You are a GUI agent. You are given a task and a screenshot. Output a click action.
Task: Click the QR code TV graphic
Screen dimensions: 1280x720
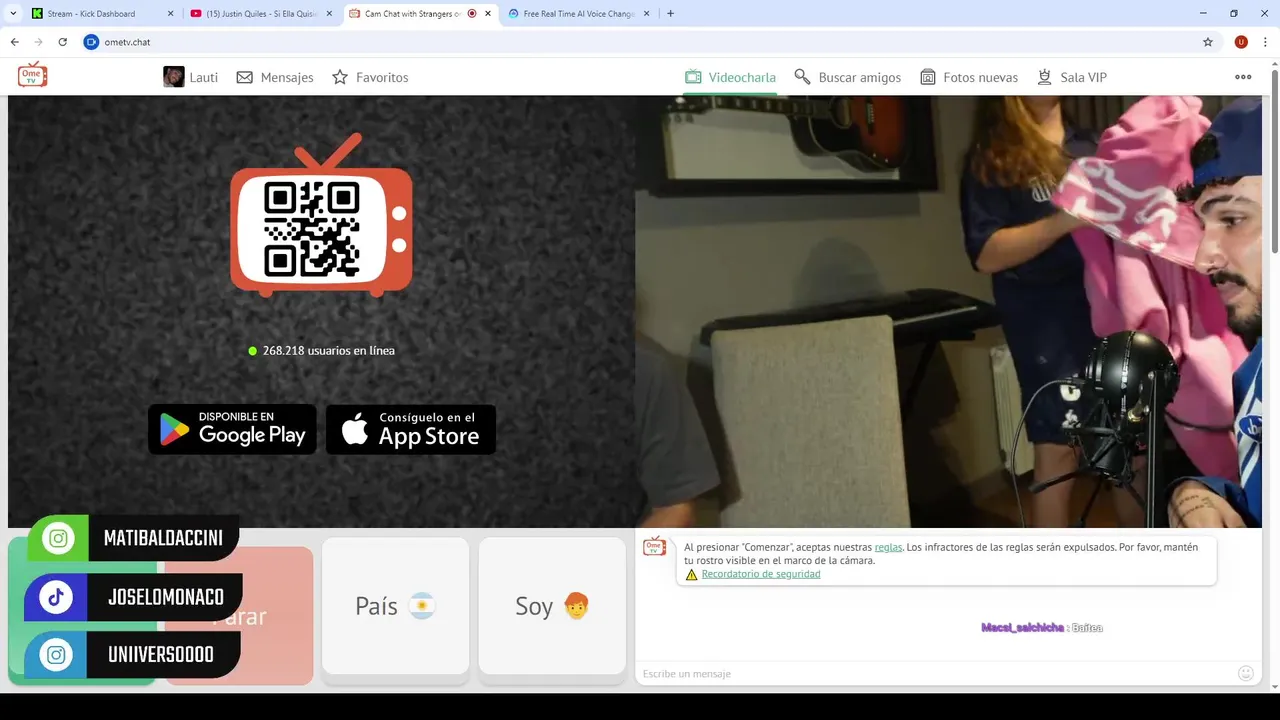tap(321, 216)
